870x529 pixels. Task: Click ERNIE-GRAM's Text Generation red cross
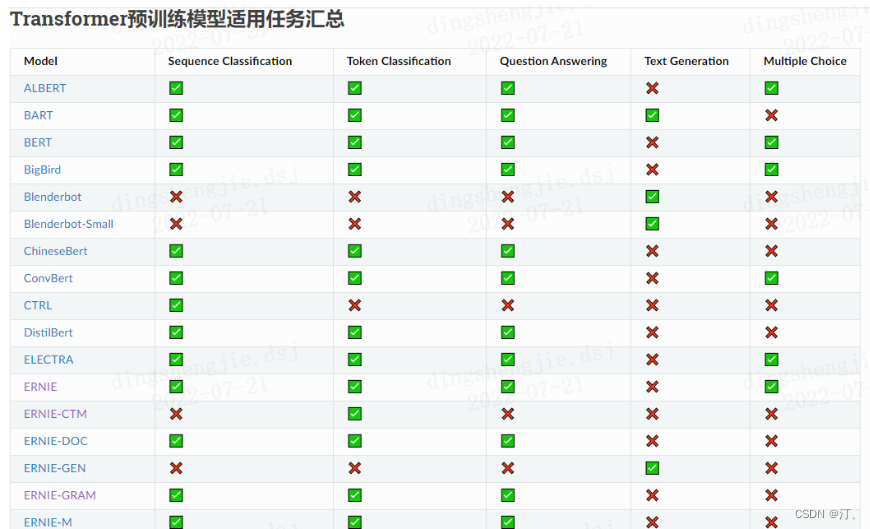[652, 495]
